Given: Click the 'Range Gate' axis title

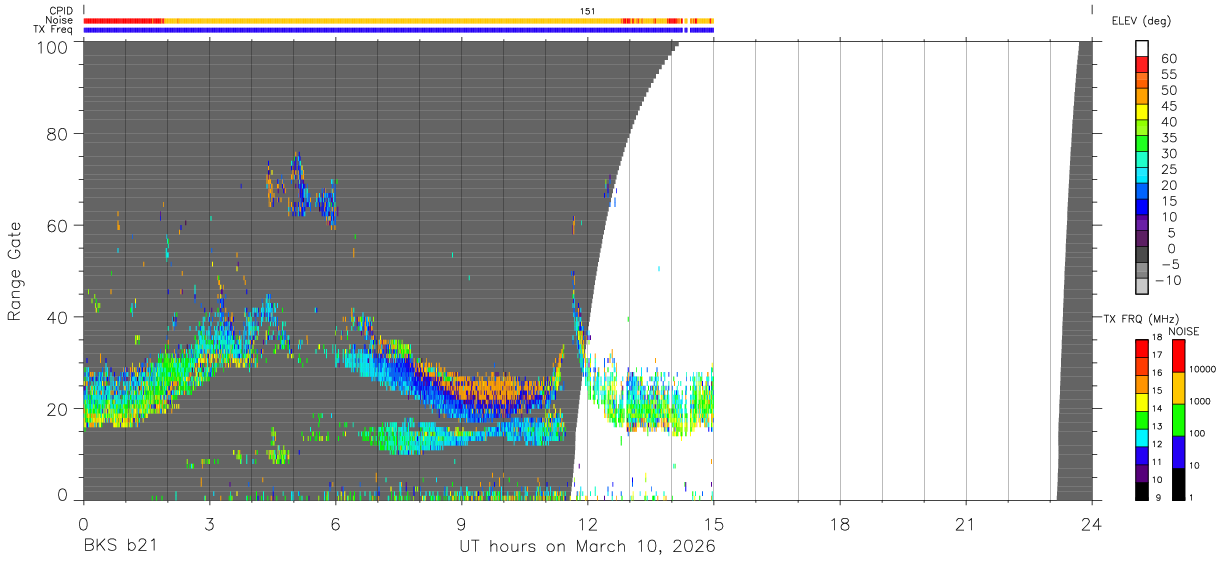Looking at the screenshot, I should click(15, 271).
